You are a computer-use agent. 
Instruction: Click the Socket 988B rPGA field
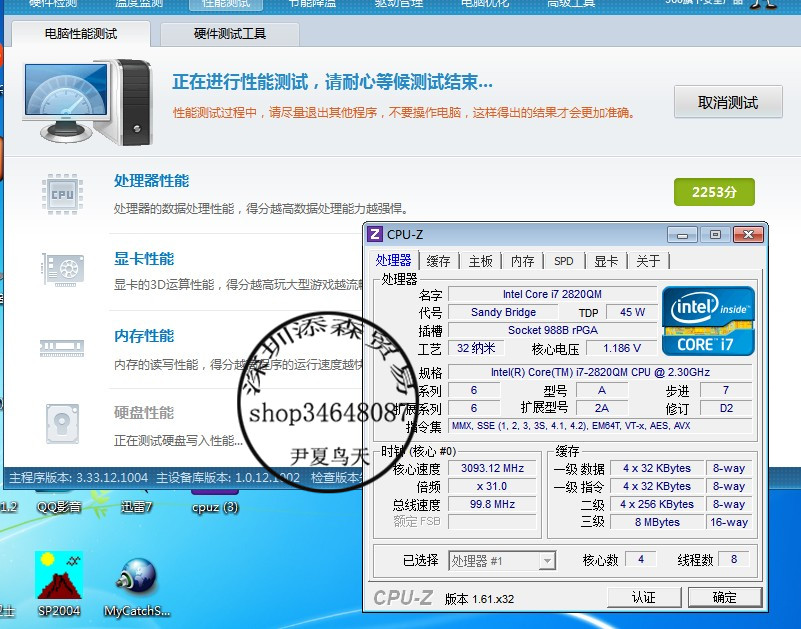pos(552,330)
